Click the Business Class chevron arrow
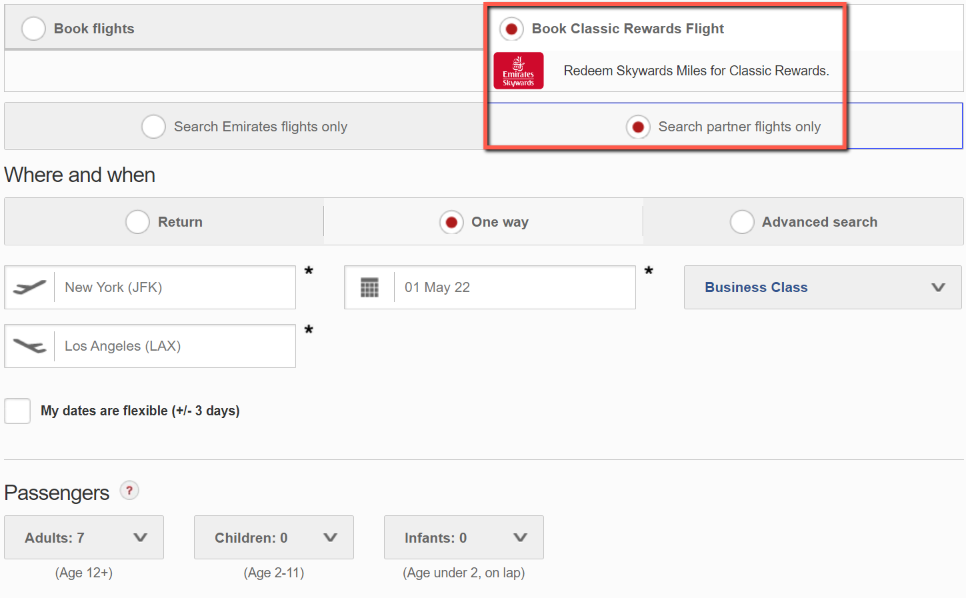This screenshot has height=598, width=966. (x=938, y=288)
